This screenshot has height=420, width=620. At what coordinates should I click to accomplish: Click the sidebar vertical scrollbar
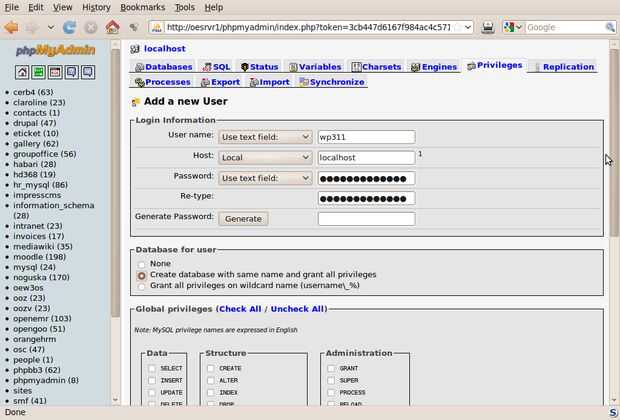click(x=115, y=223)
